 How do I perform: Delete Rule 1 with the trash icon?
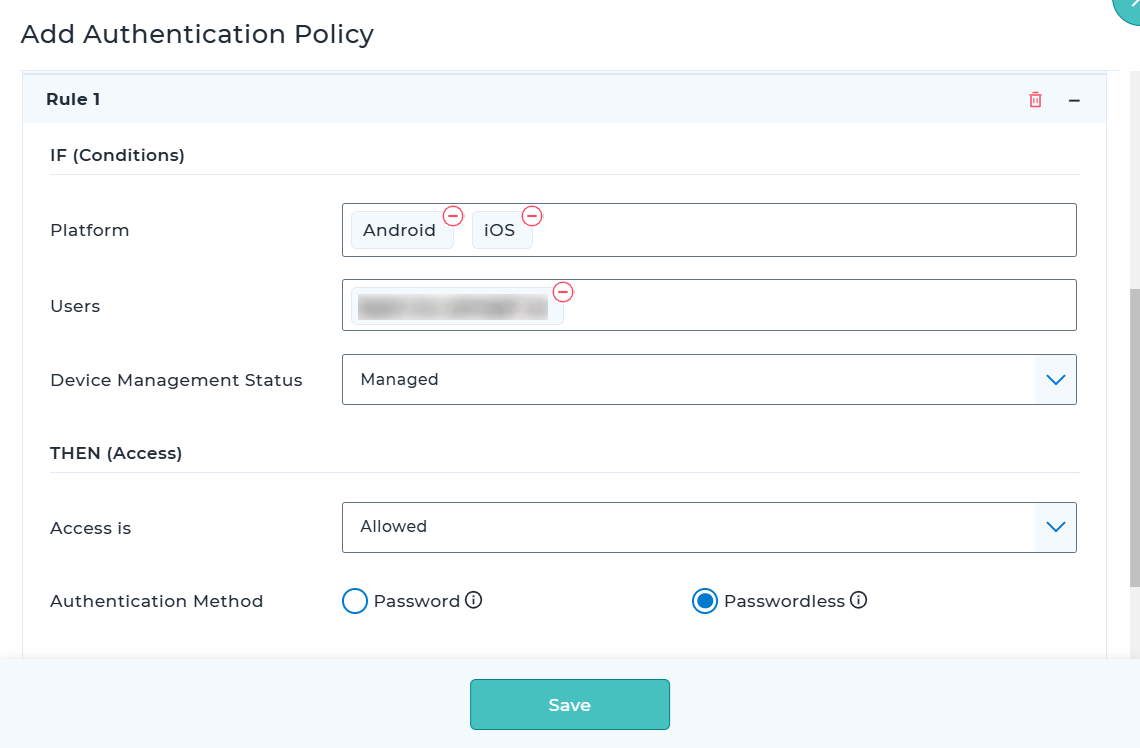(x=1035, y=100)
